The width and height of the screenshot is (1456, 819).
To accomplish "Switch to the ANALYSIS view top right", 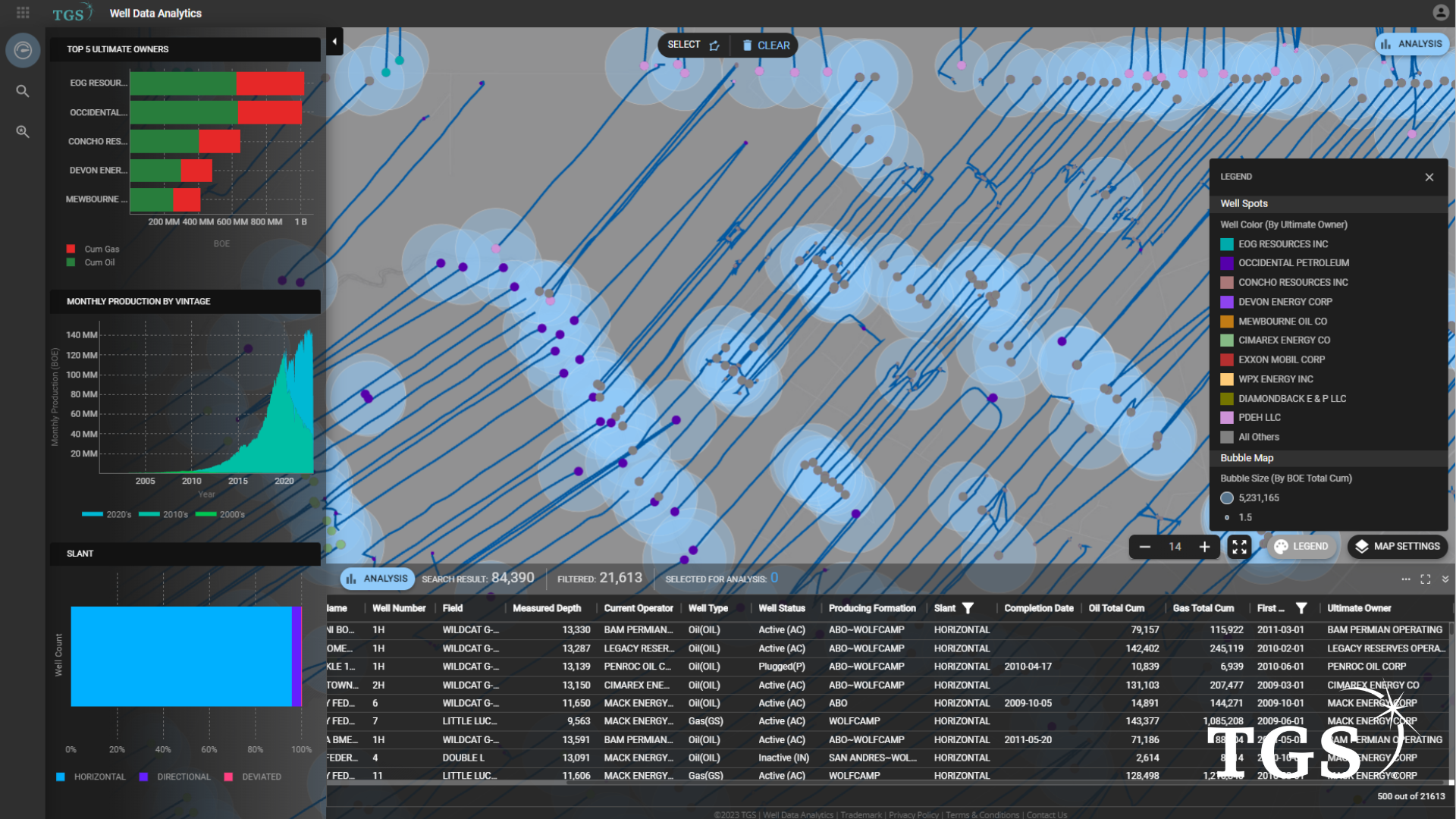I will click(1411, 43).
